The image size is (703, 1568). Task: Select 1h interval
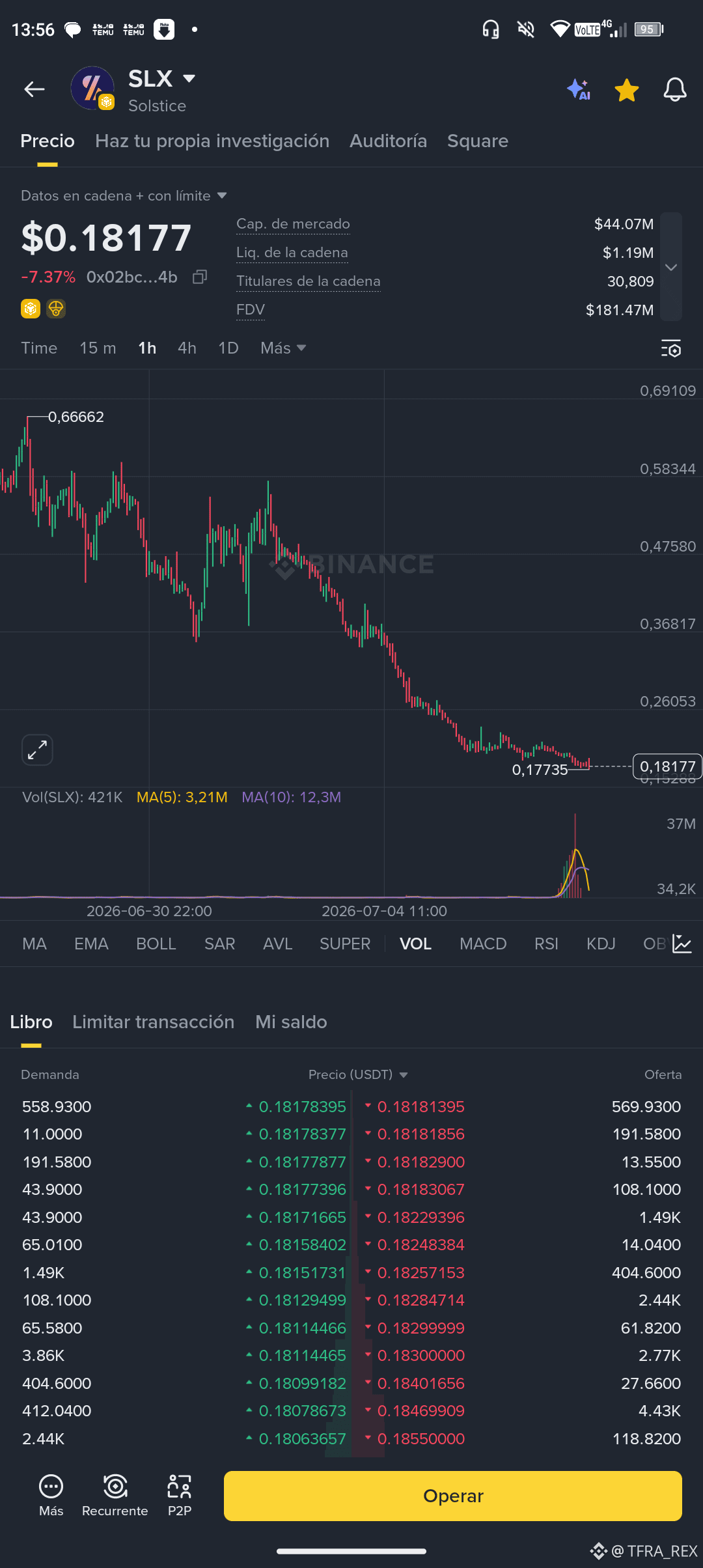[147, 348]
